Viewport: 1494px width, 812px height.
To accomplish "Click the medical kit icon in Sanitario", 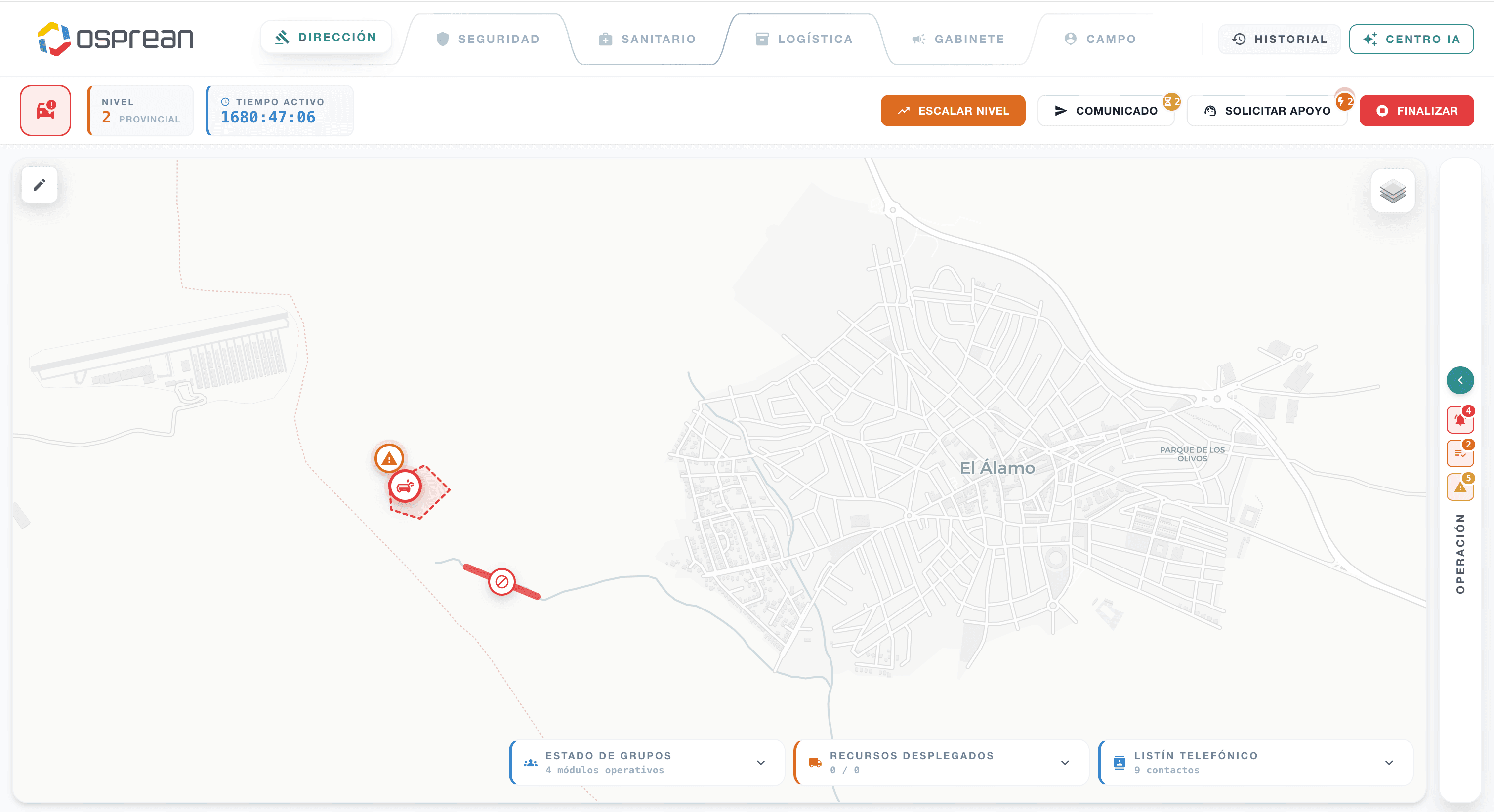I will 606,39.
